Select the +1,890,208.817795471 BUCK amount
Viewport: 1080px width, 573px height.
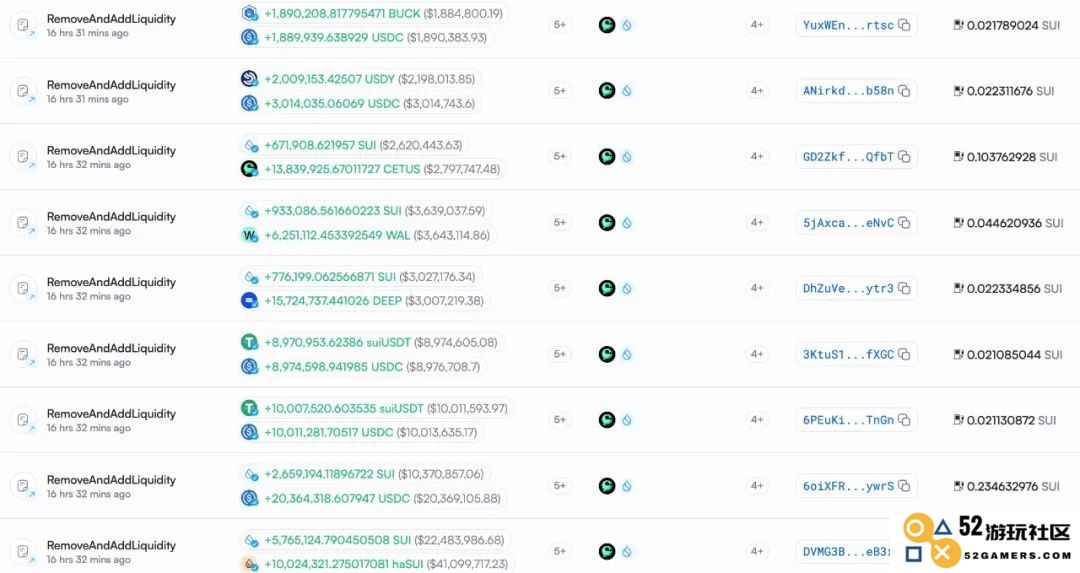[342, 13]
